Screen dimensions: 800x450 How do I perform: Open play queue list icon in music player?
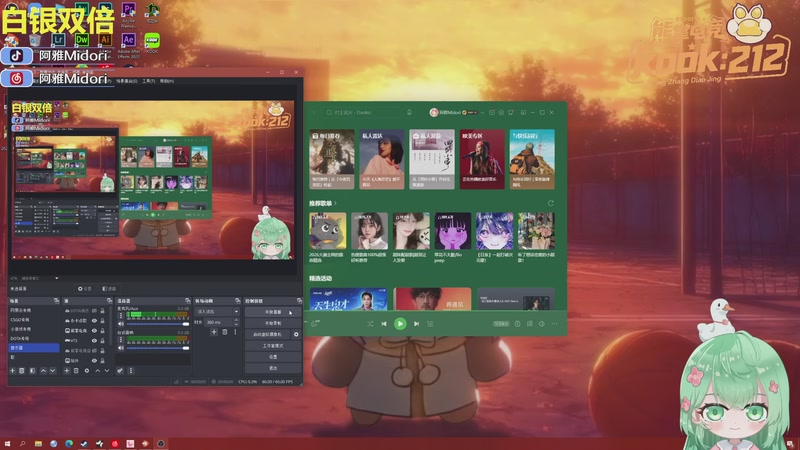[x=430, y=324]
